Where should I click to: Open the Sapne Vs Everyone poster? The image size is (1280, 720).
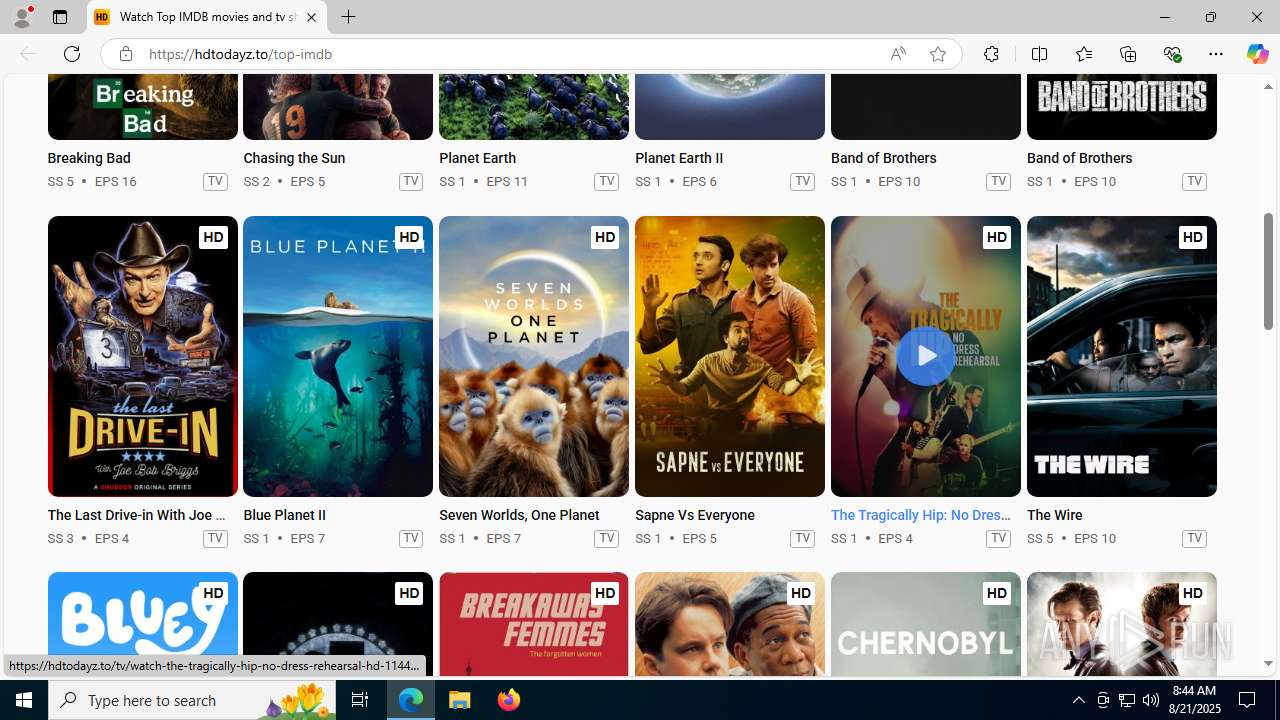(x=730, y=356)
